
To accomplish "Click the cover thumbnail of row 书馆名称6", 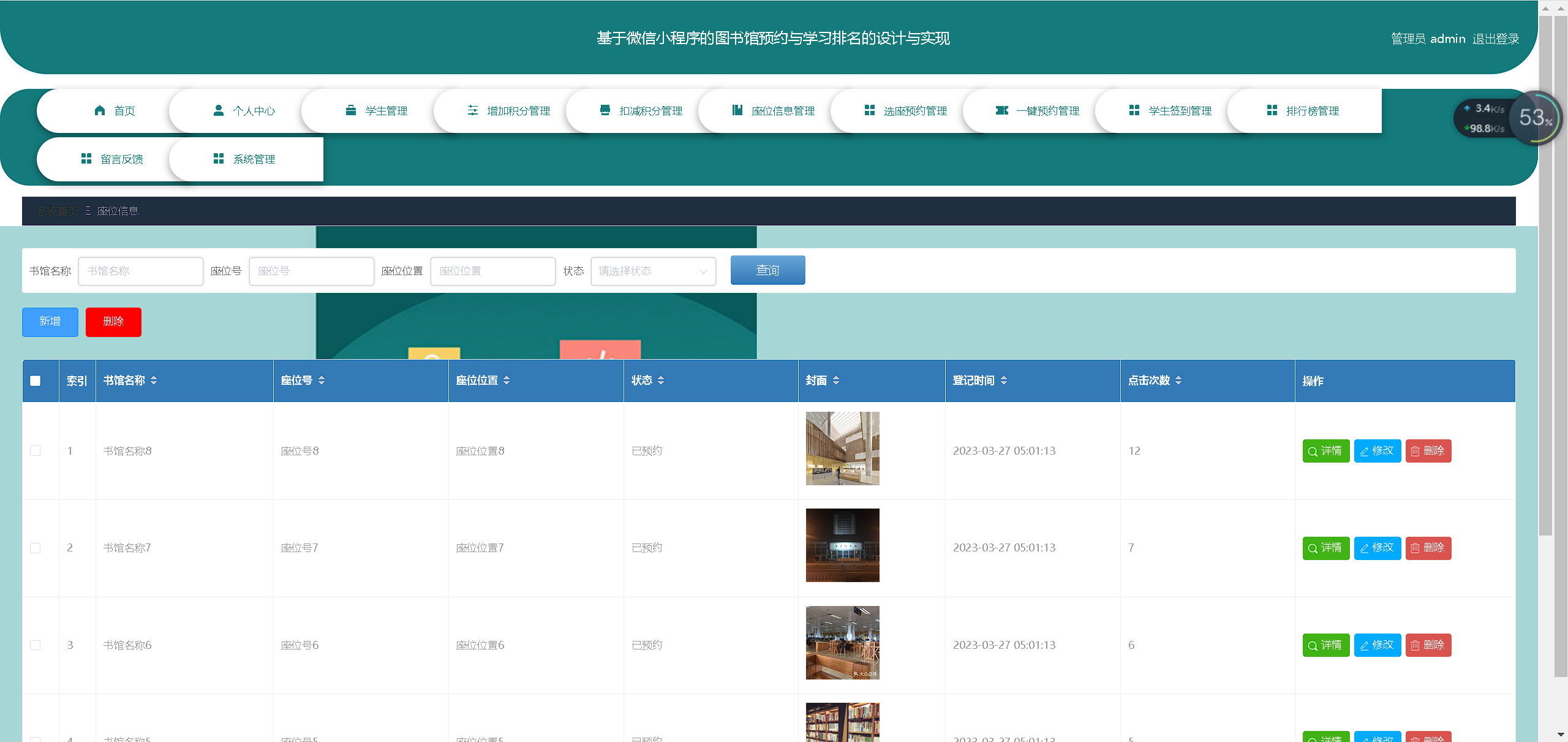I will point(842,643).
